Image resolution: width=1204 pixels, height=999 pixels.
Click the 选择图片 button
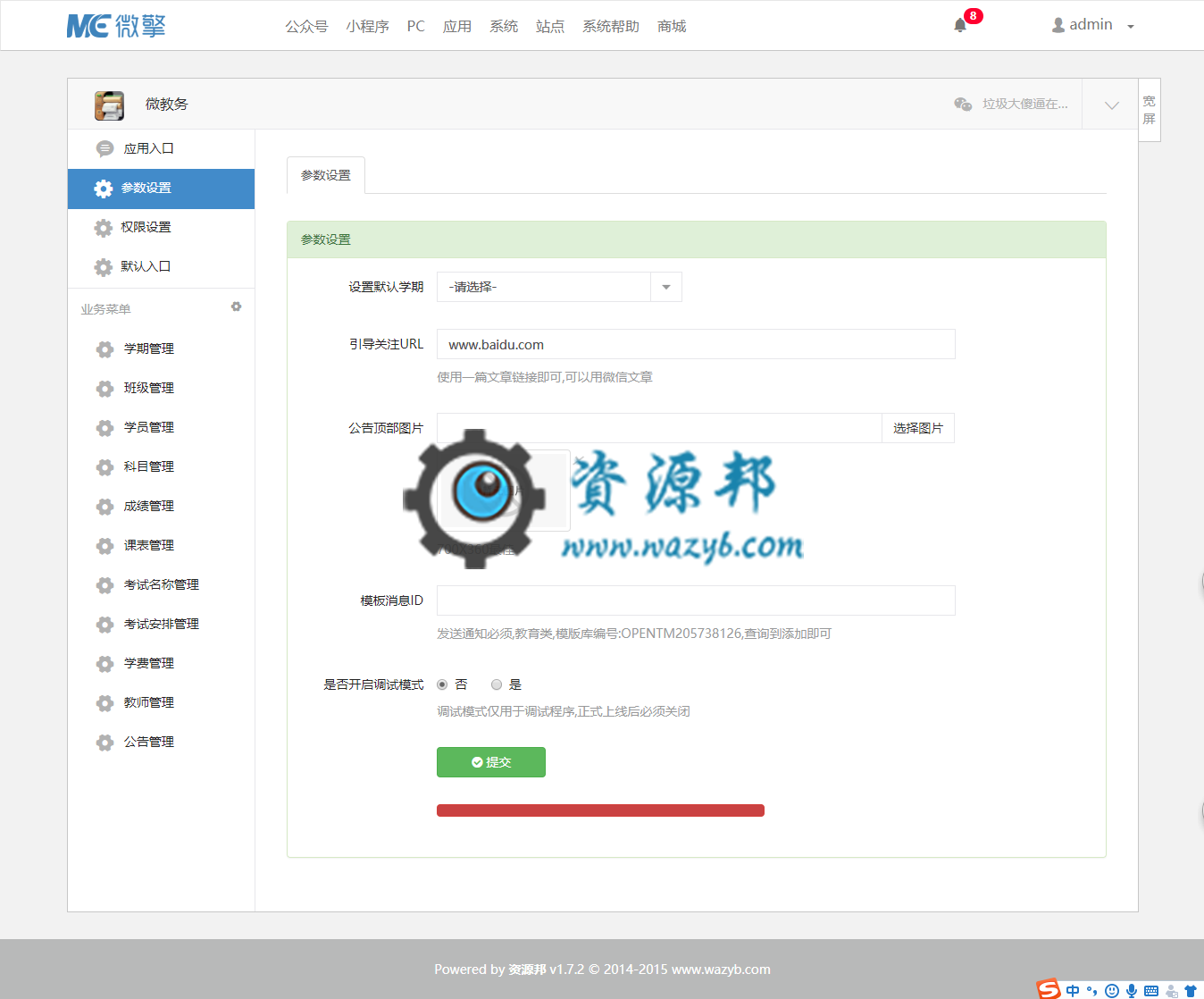click(x=918, y=428)
